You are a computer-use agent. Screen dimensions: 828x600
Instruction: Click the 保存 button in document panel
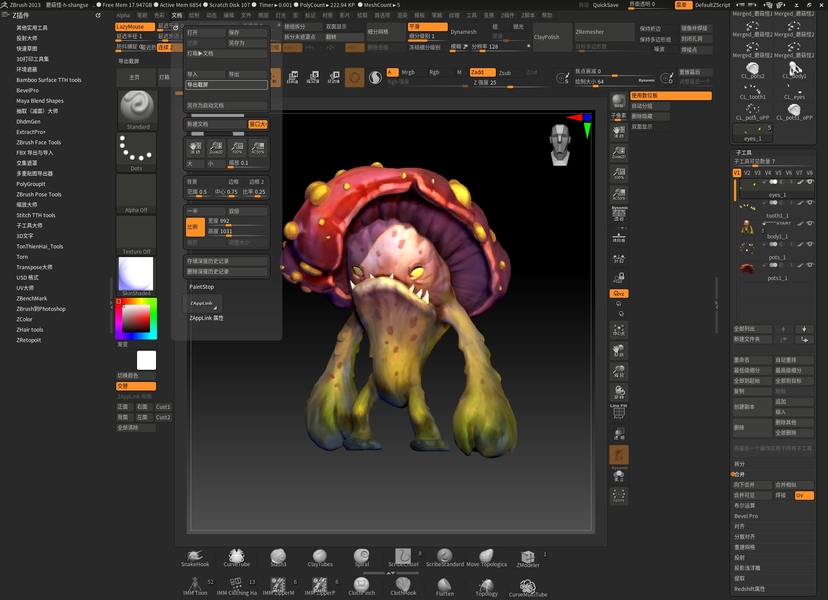click(247, 33)
